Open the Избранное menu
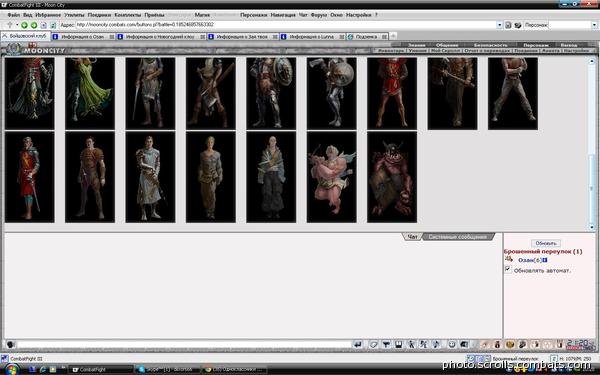This screenshot has height=375, width=600. [x=48, y=15]
